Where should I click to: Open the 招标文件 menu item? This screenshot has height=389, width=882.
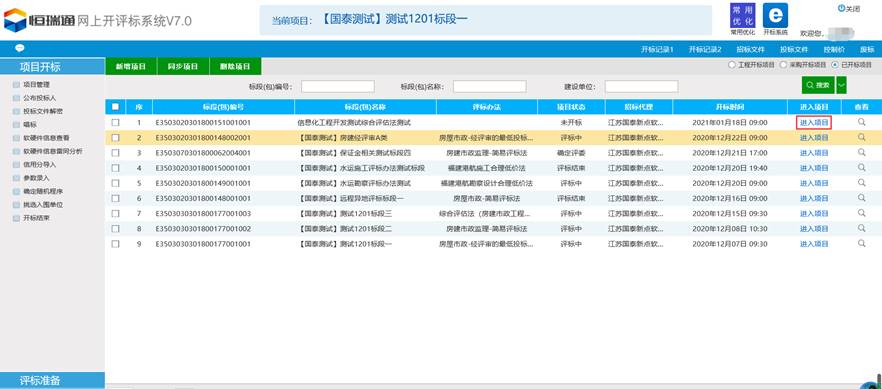coord(750,49)
